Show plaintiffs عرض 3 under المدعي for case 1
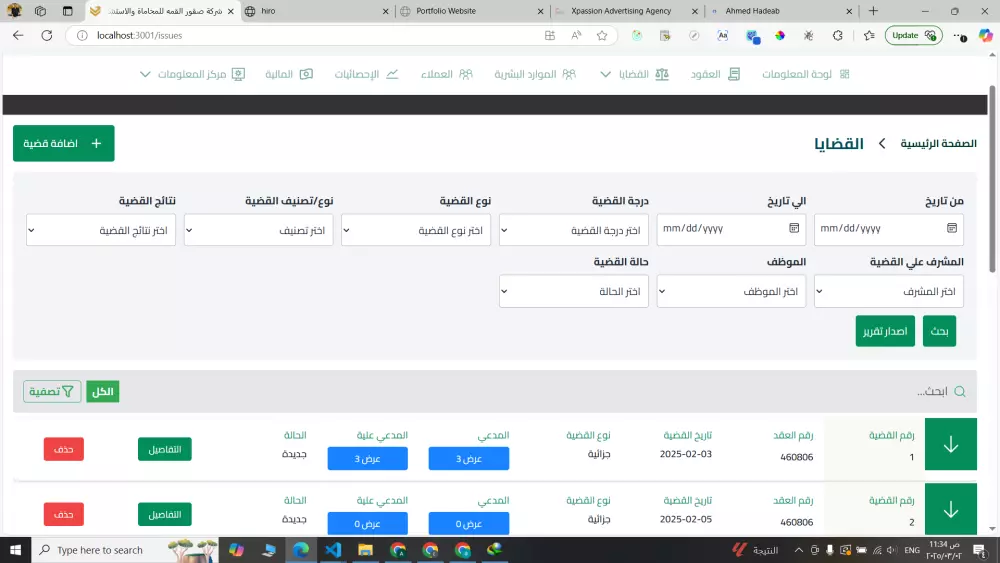 [x=469, y=458]
